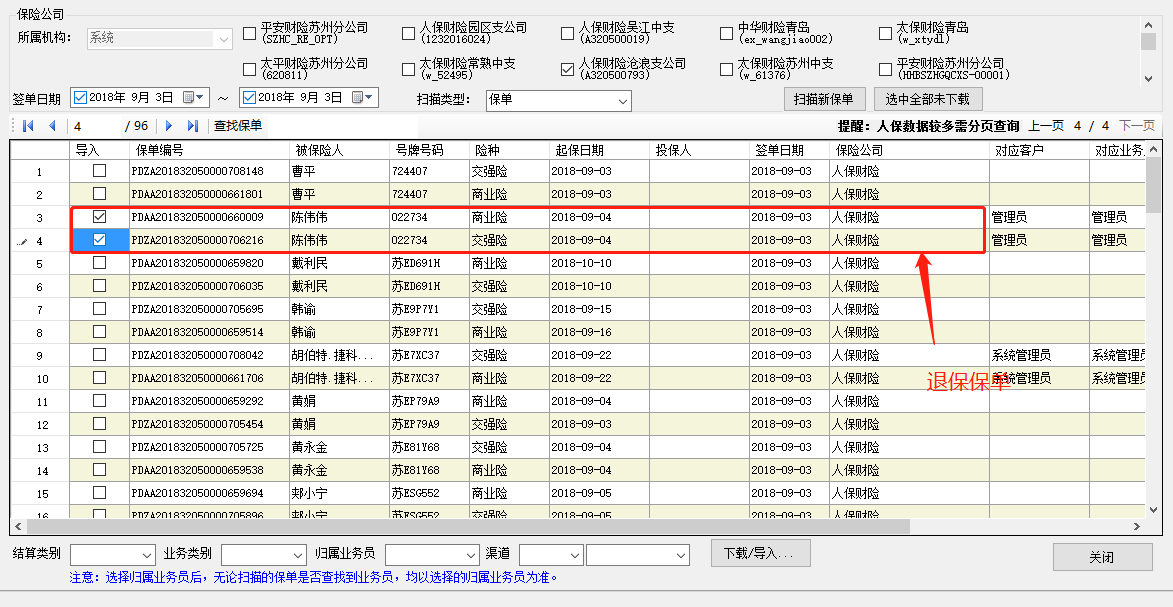Expand 扫描类型 dropdown showing 保单

[623, 101]
